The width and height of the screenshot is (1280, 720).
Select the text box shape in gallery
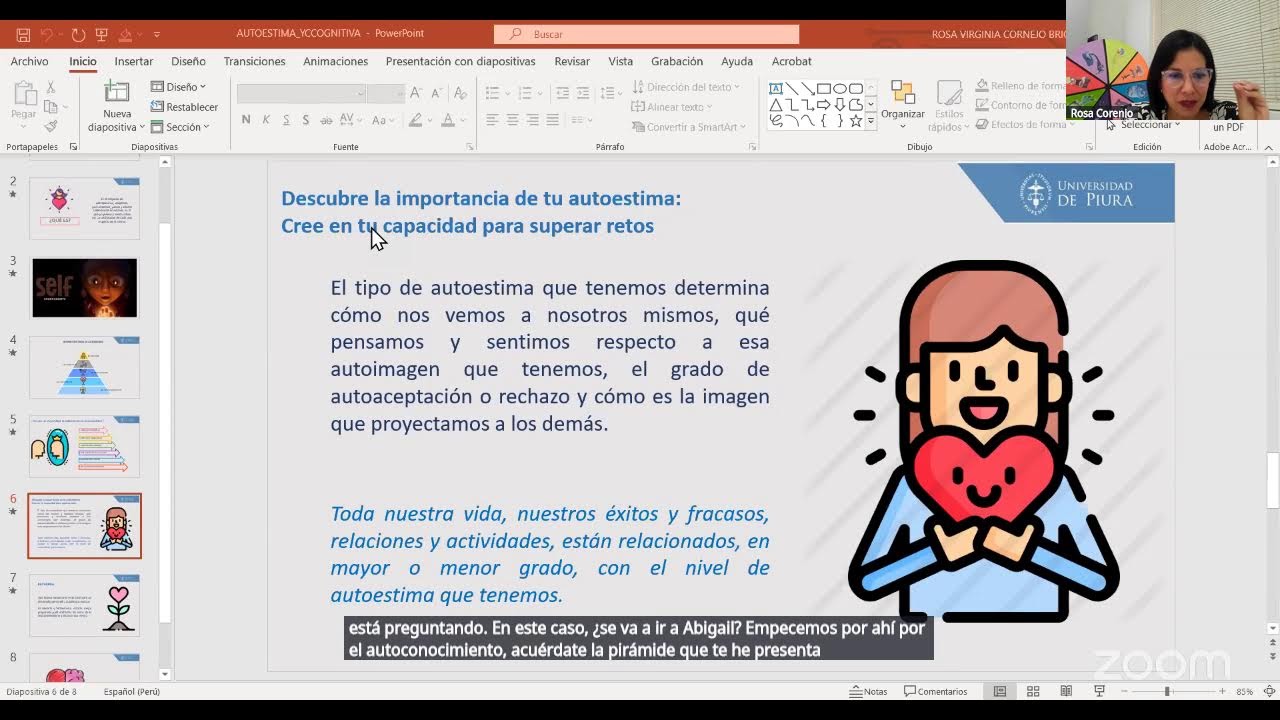pyautogui.click(x=775, y=88)
